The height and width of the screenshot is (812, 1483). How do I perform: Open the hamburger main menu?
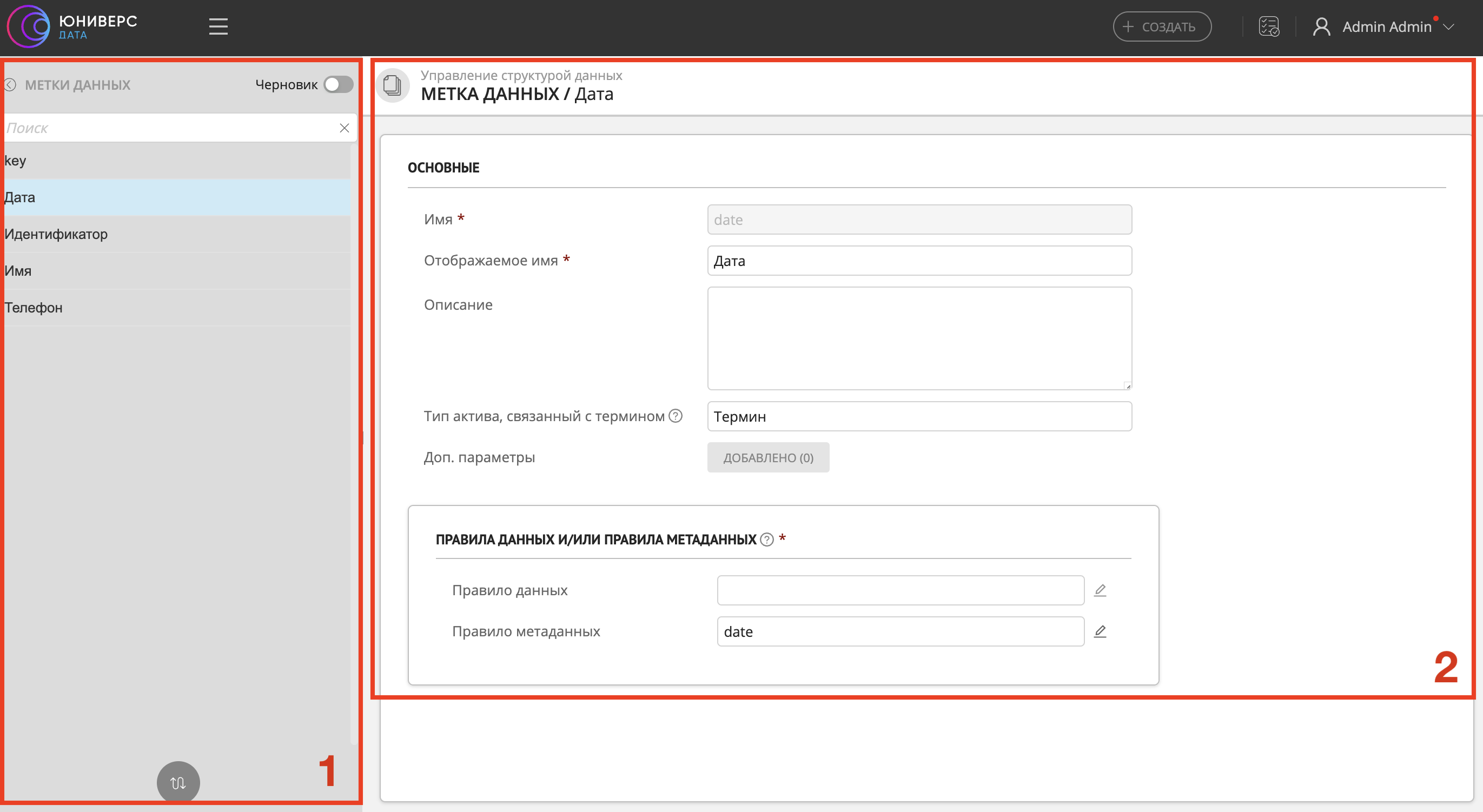[218, 26]
